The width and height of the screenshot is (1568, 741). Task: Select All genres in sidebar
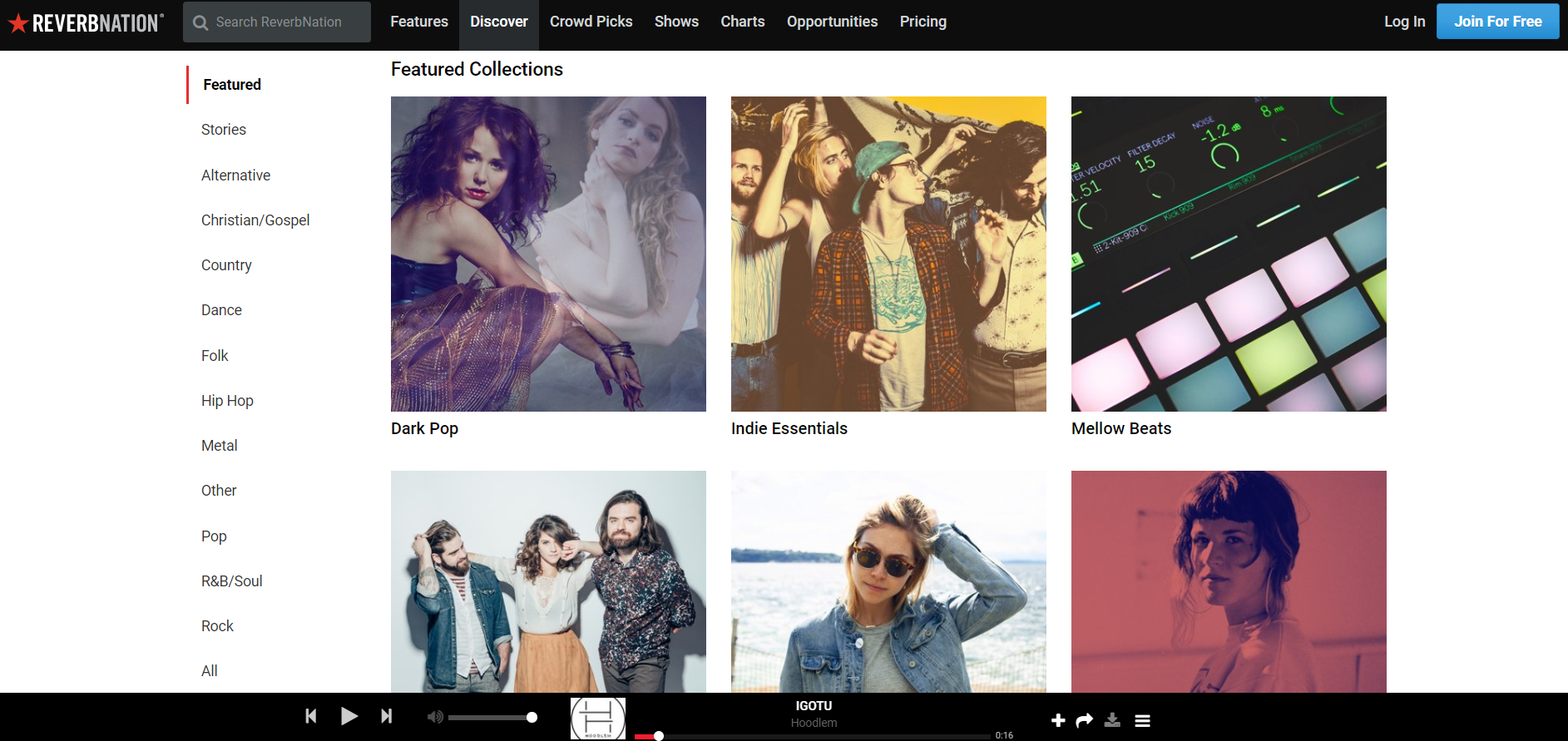coord(210,671)
